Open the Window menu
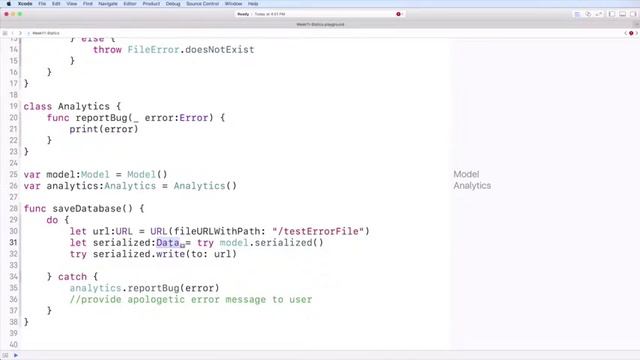This screenshot has height=360, width=640. coord(233,4)
